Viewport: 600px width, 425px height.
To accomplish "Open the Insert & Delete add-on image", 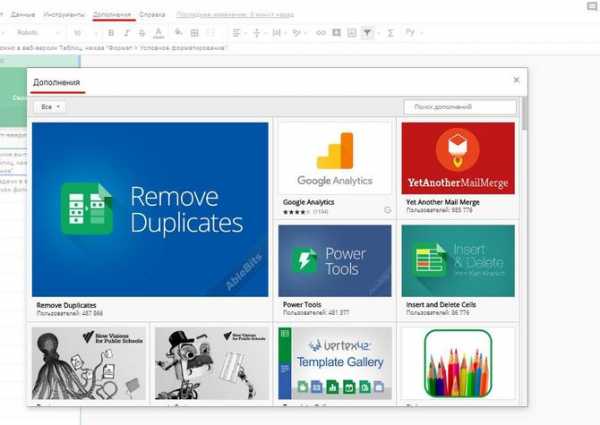I will (458, 261).
